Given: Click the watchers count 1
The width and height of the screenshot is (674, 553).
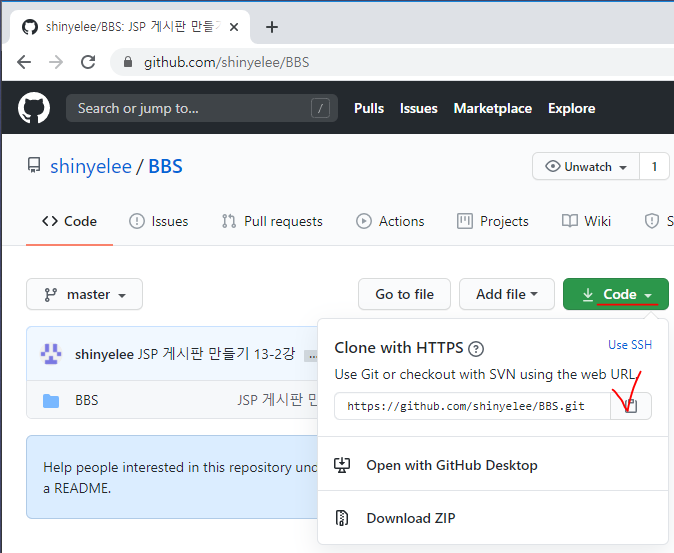Looking at the screenshot, I should 654,166.
